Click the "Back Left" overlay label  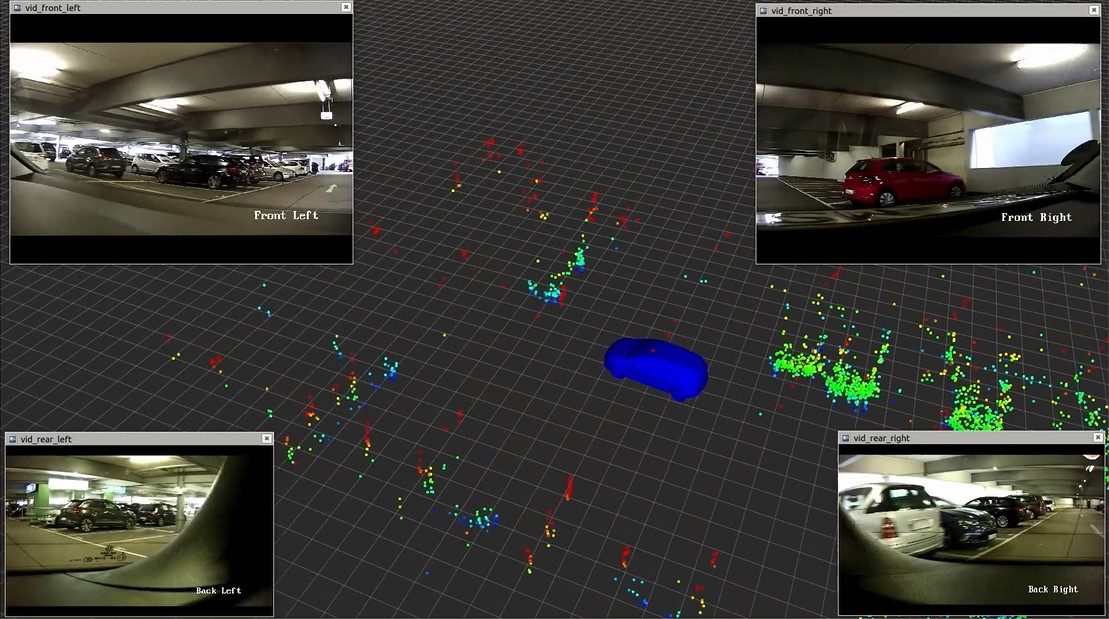click(218, 591)
